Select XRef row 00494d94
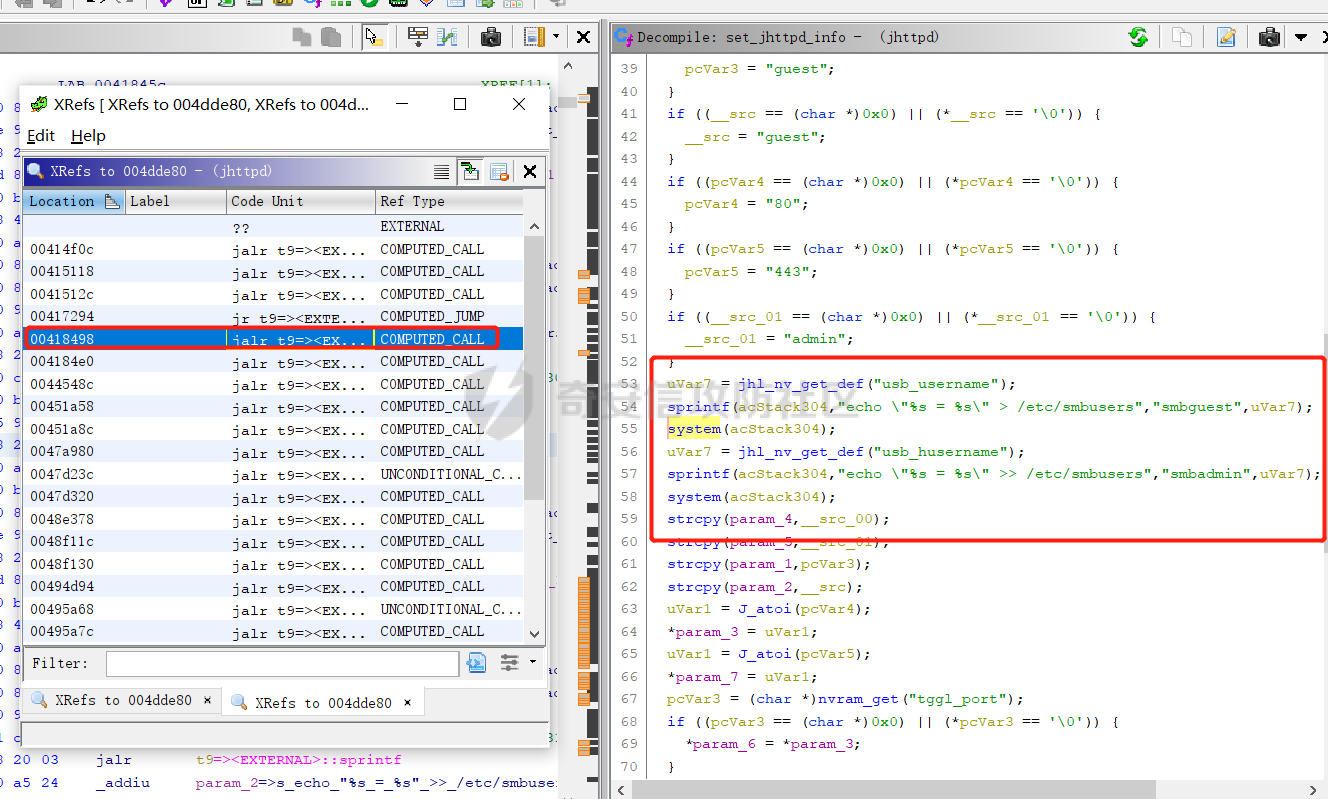Viewport: 1328px width, 799px height. [274, 587]
